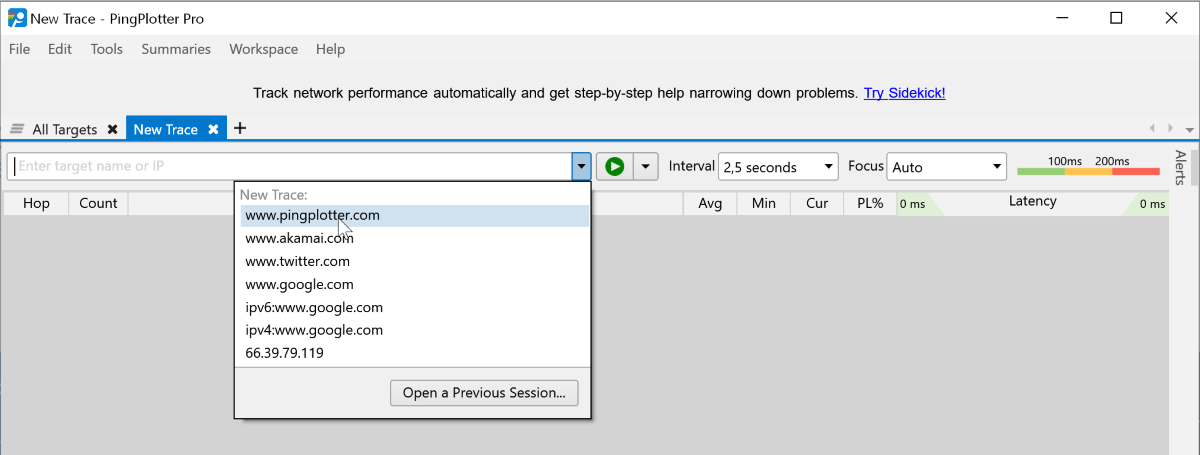Collapse the target name history dropdown arrow
1200x455 pixels.
click(x=582, y=167)
